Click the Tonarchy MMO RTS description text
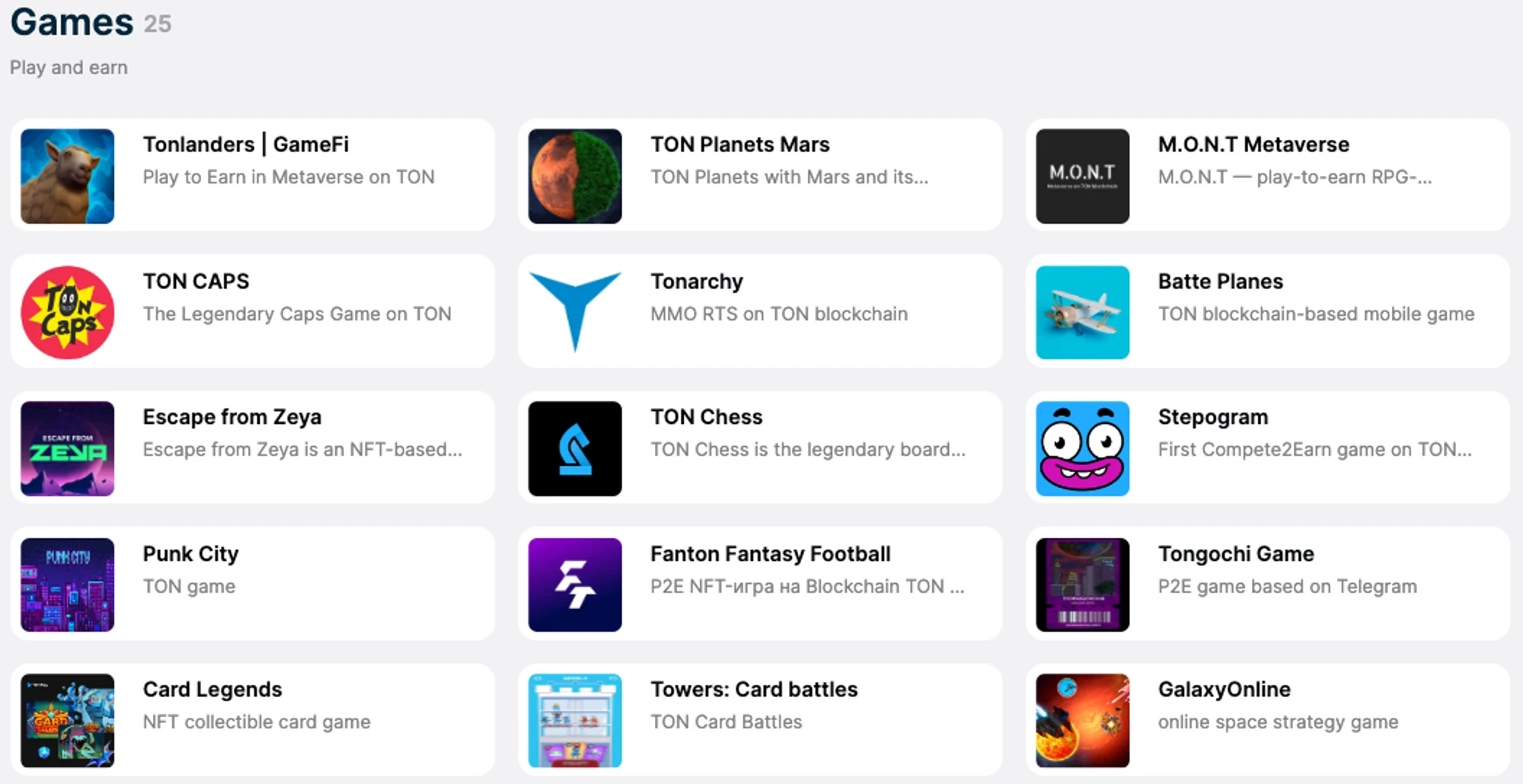The width and height of the screenshot is (1523, 784). pyautogui.click(x=779, y=314)
